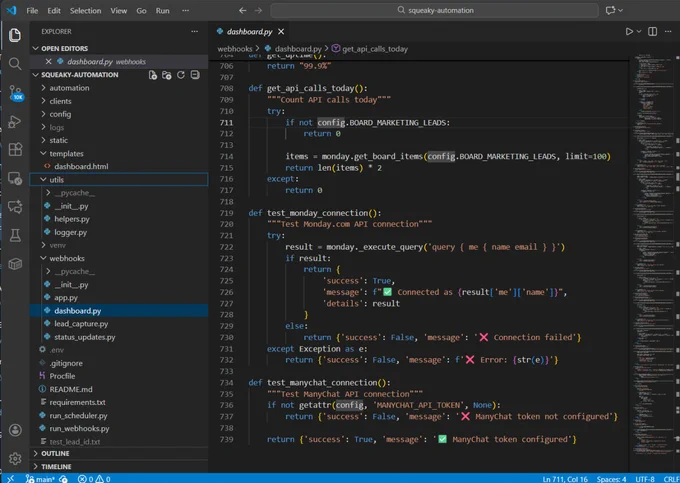Open the Manage gear menu
Viewport: 680px width, 483px height.
15,458
